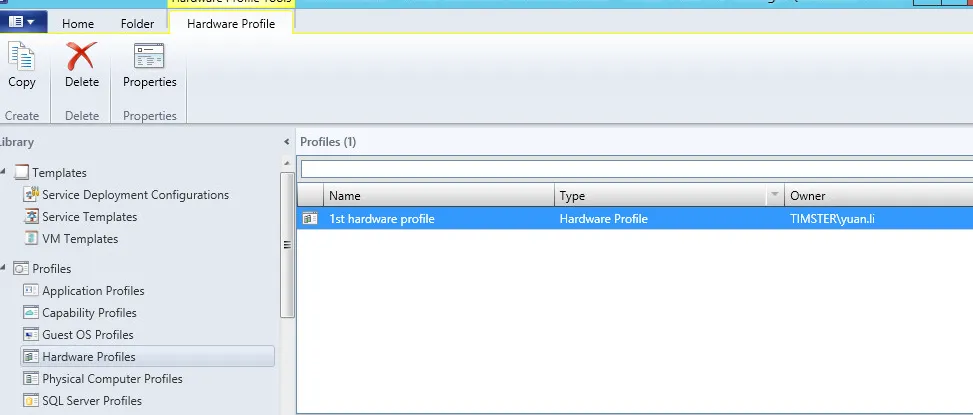Open the Application Profiles label
The image size is (973, 415).
click(93, 290)
